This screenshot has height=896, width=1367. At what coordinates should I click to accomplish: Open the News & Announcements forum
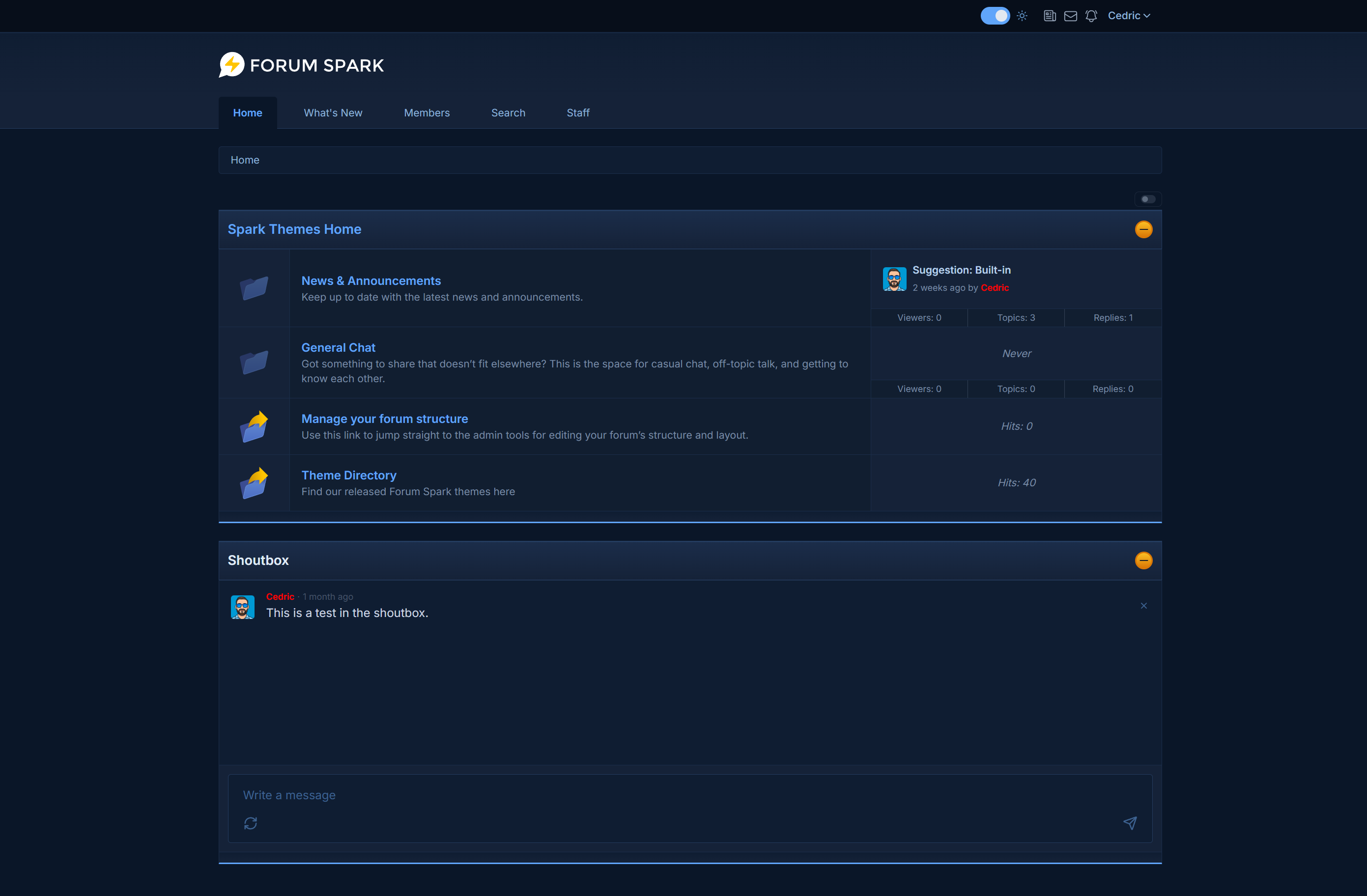click(371, 281)
